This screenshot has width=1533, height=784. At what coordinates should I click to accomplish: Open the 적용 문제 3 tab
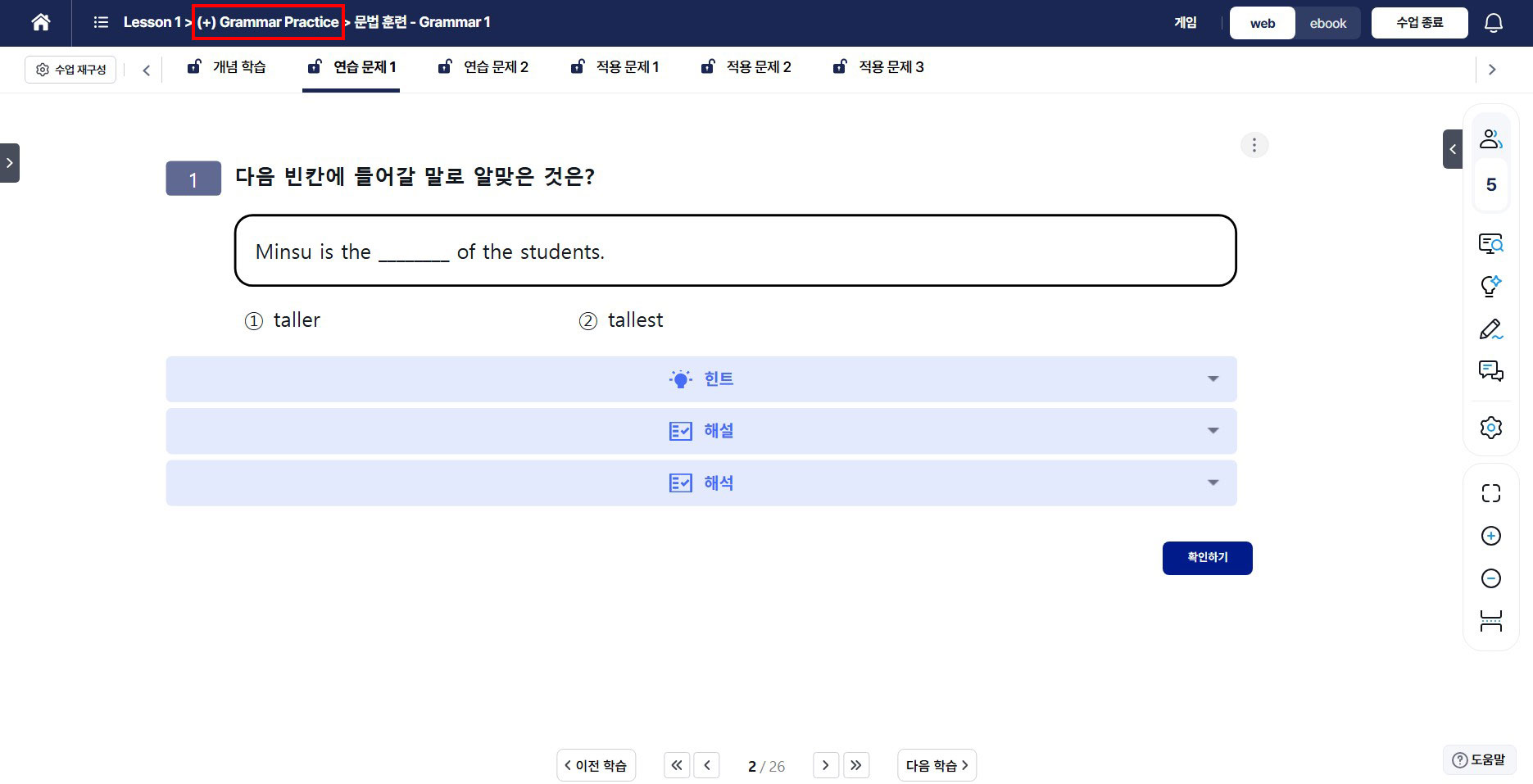click(878, 67)
